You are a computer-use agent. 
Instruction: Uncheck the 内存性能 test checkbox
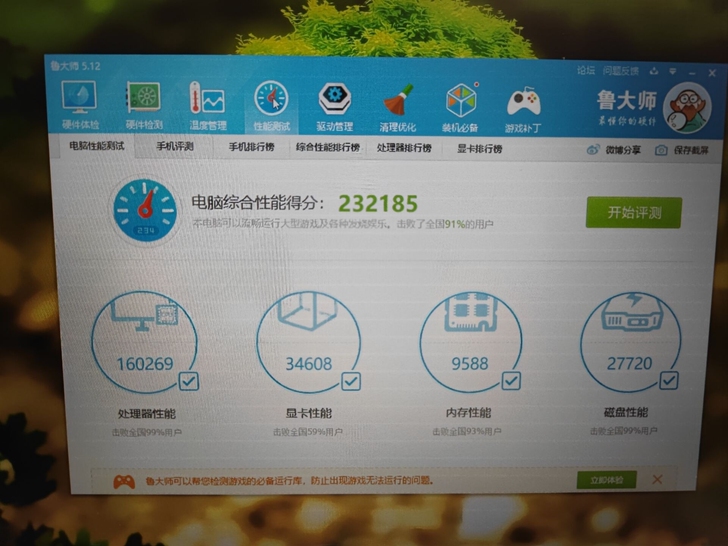pyautogui.click(x=511, y=381)
